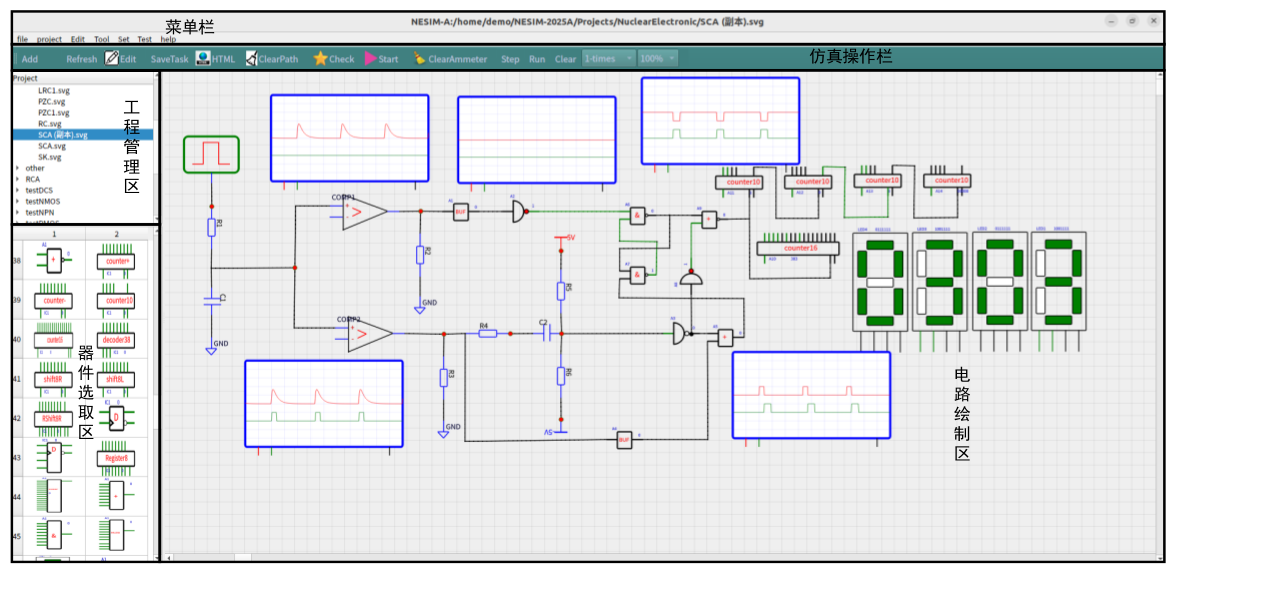Pick the shift8L component in palette
The height and width of the screenshot is (589, 1265).
116,379
